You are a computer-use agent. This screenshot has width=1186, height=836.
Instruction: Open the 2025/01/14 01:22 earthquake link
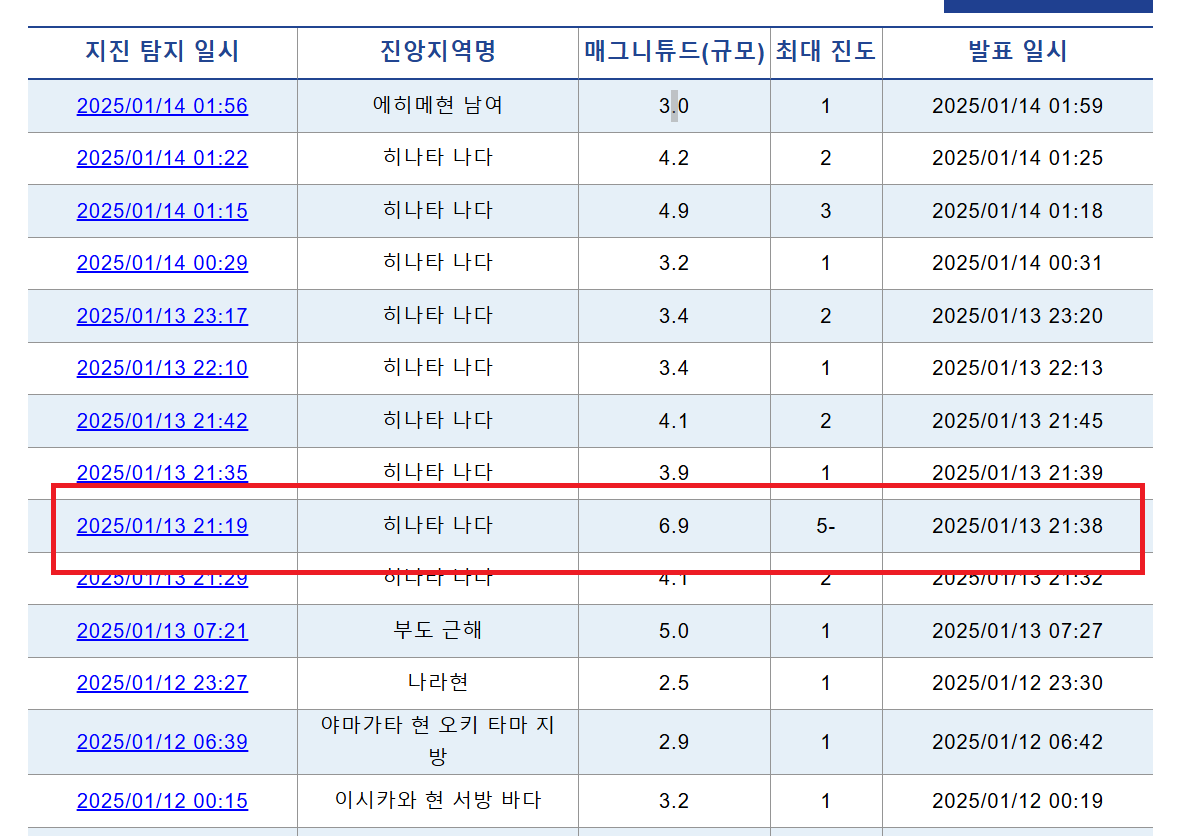click(162, 158)
